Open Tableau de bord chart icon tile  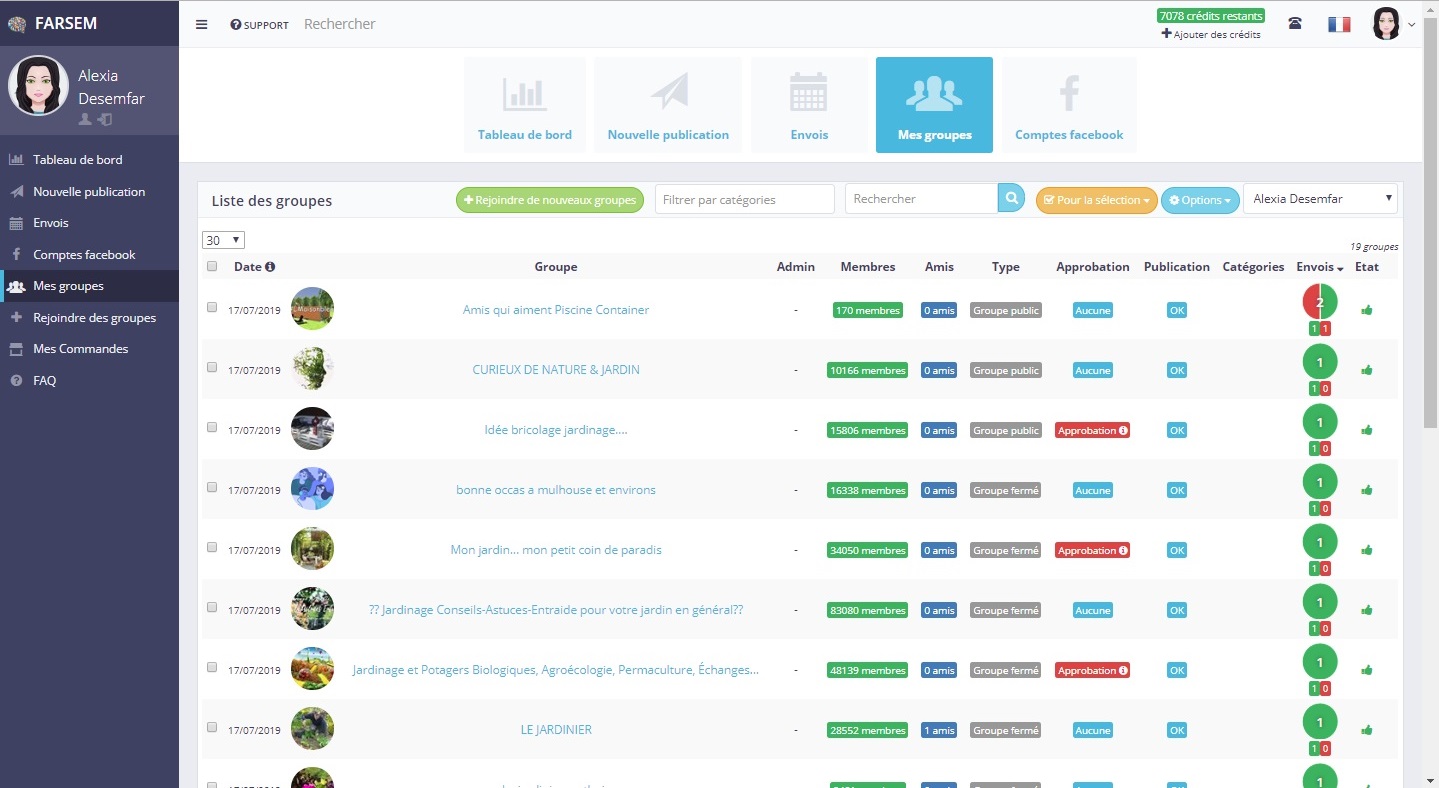[525, 105]
